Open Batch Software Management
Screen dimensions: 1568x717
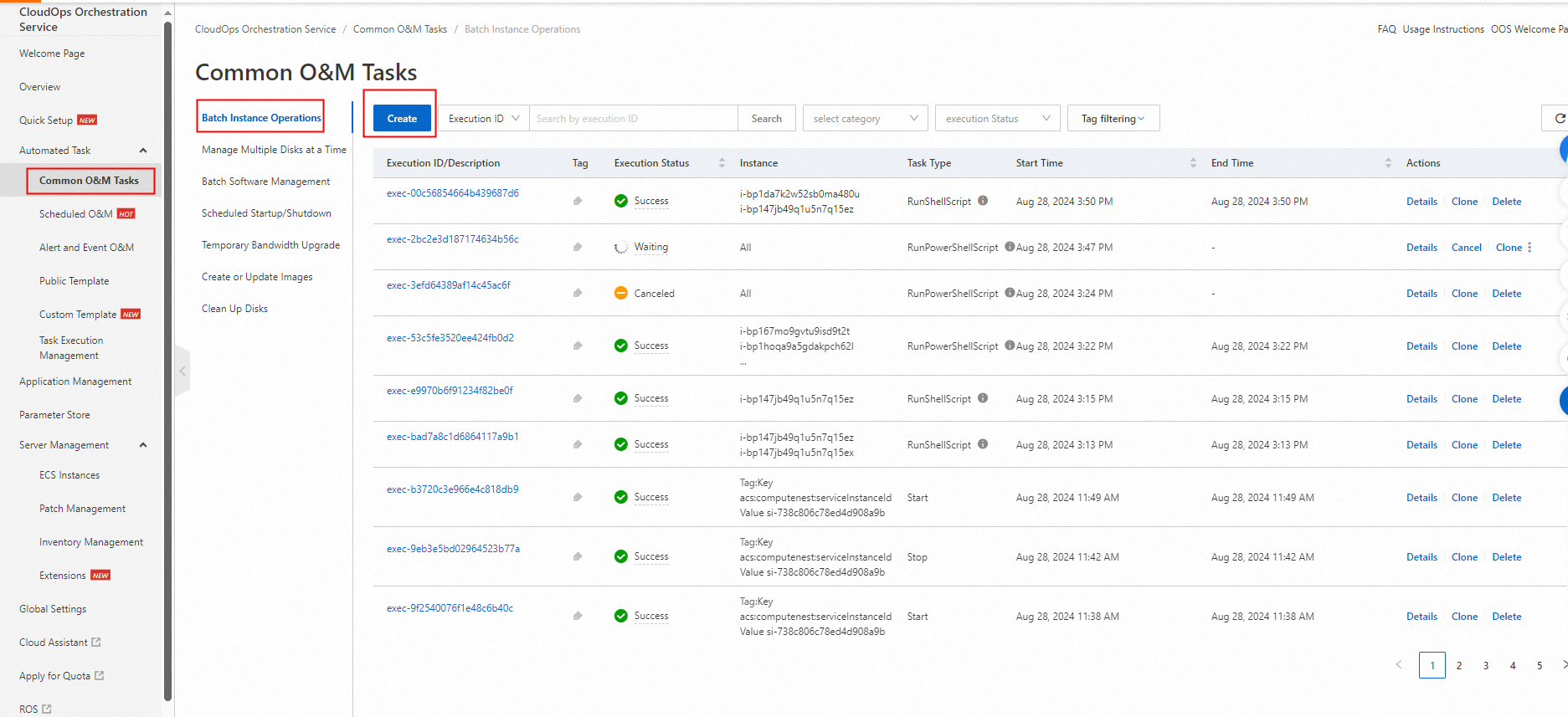point(265,182)
